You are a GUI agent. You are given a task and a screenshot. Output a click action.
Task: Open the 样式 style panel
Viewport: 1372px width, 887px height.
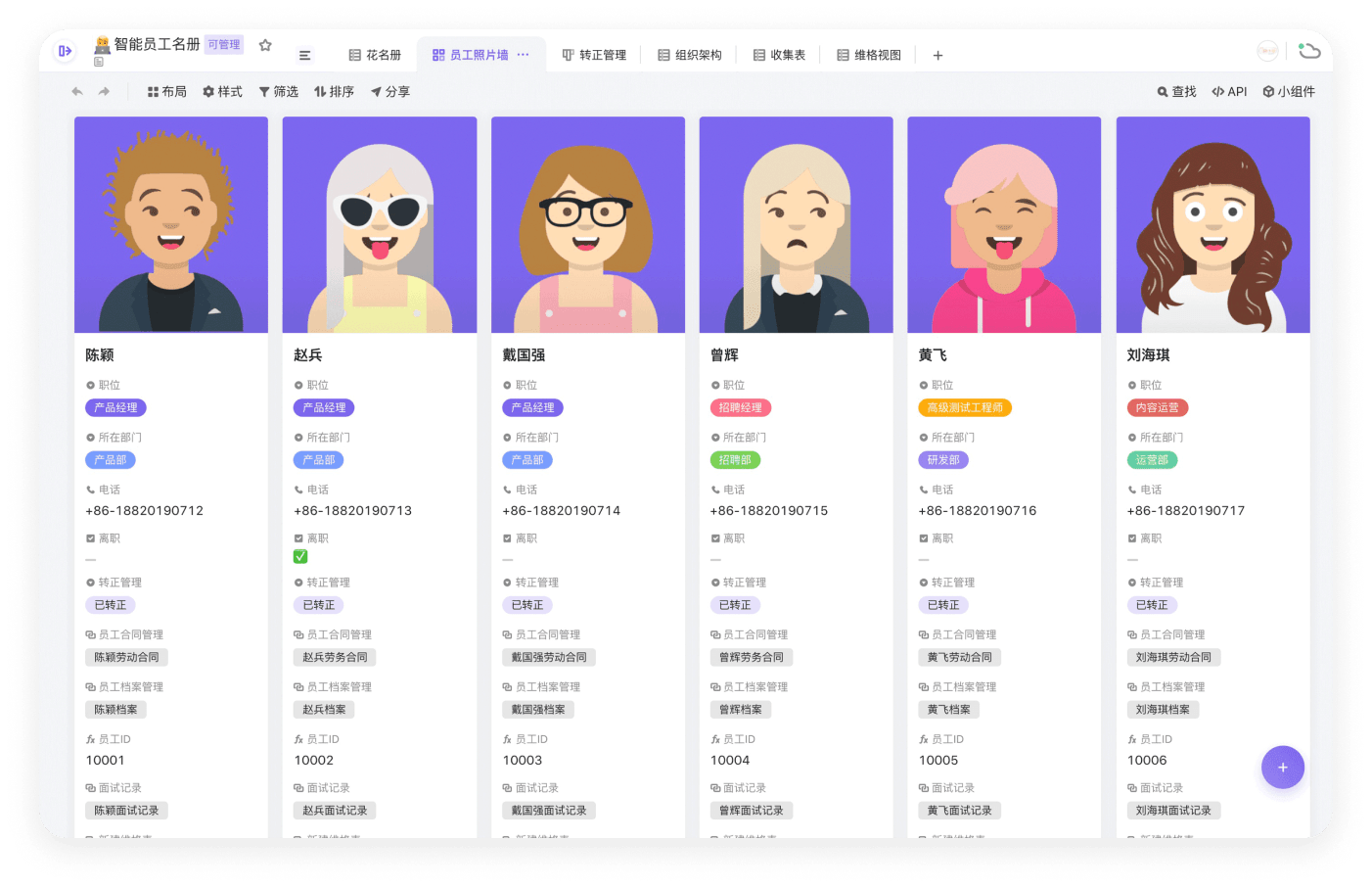222,91
